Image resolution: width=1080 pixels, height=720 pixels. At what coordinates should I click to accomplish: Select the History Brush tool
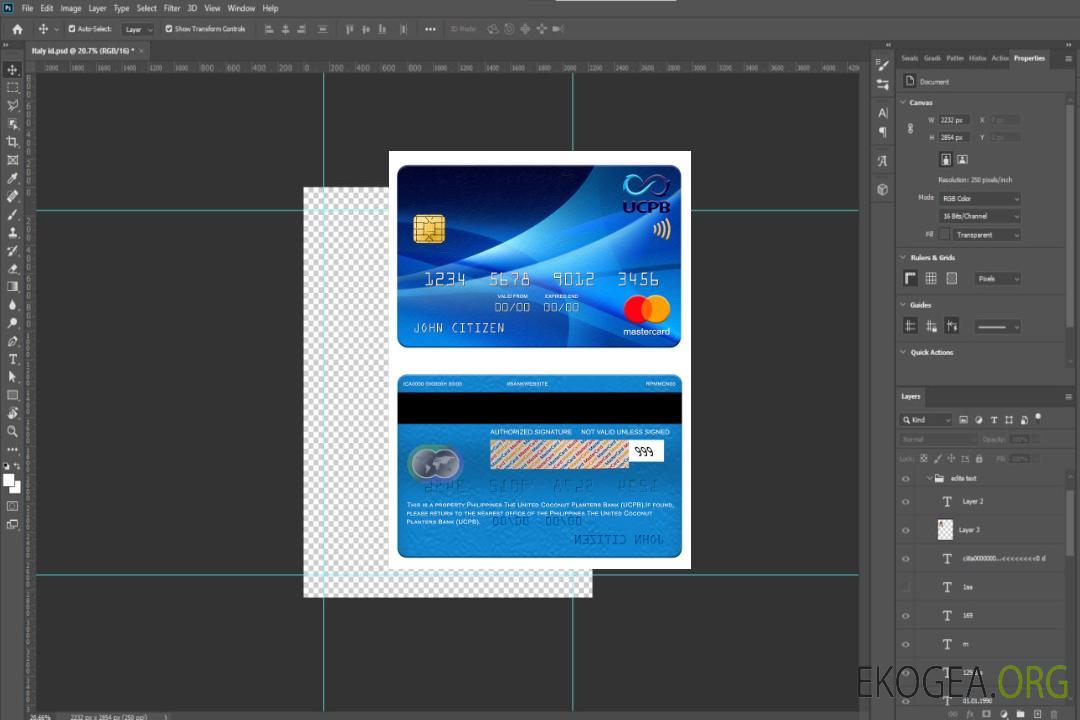(x=12, y=251)
